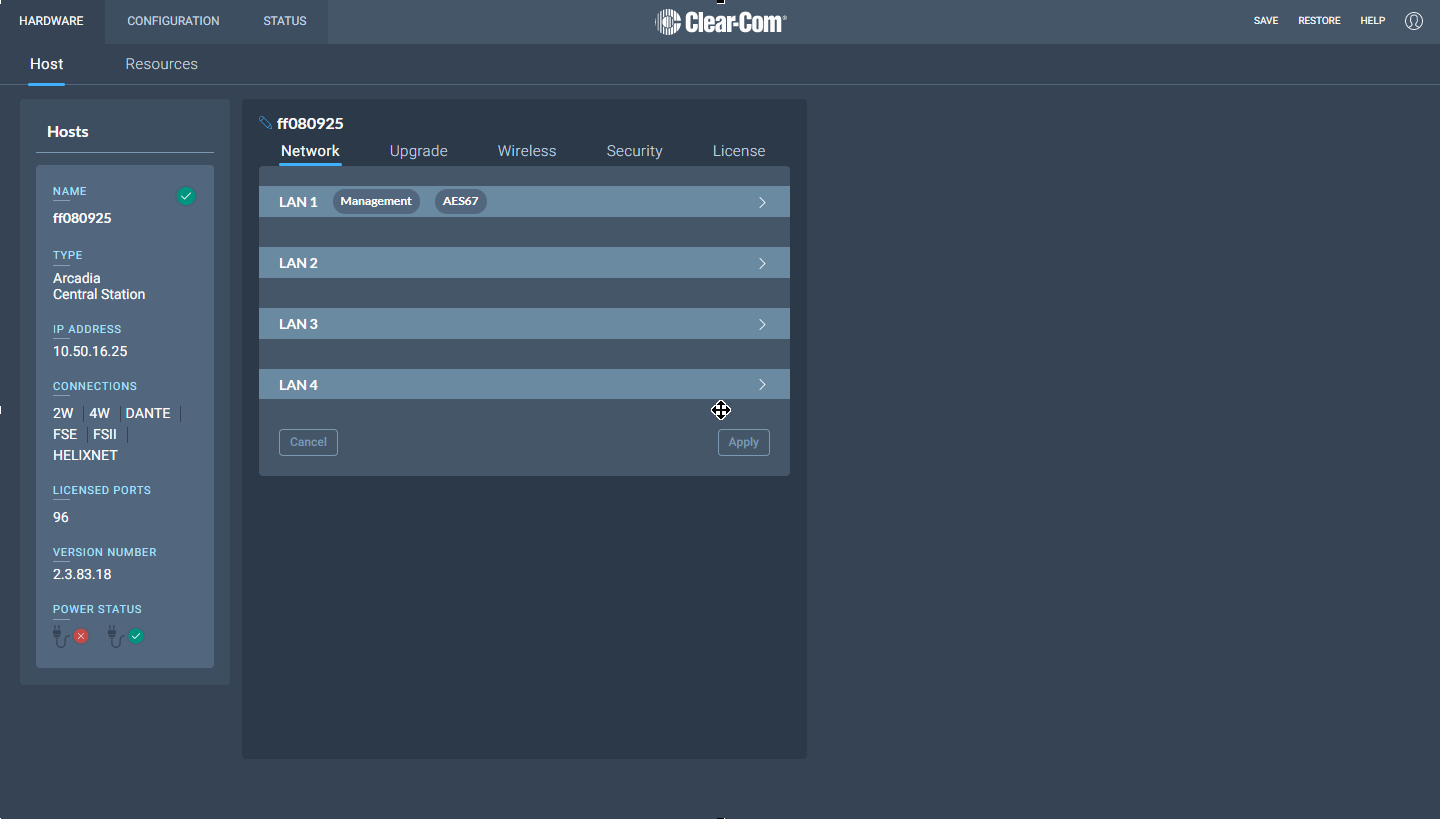Open the STATUS top menu
Image resolution: width=1440 pixels, height=819 pixels.
click(285, 21)
